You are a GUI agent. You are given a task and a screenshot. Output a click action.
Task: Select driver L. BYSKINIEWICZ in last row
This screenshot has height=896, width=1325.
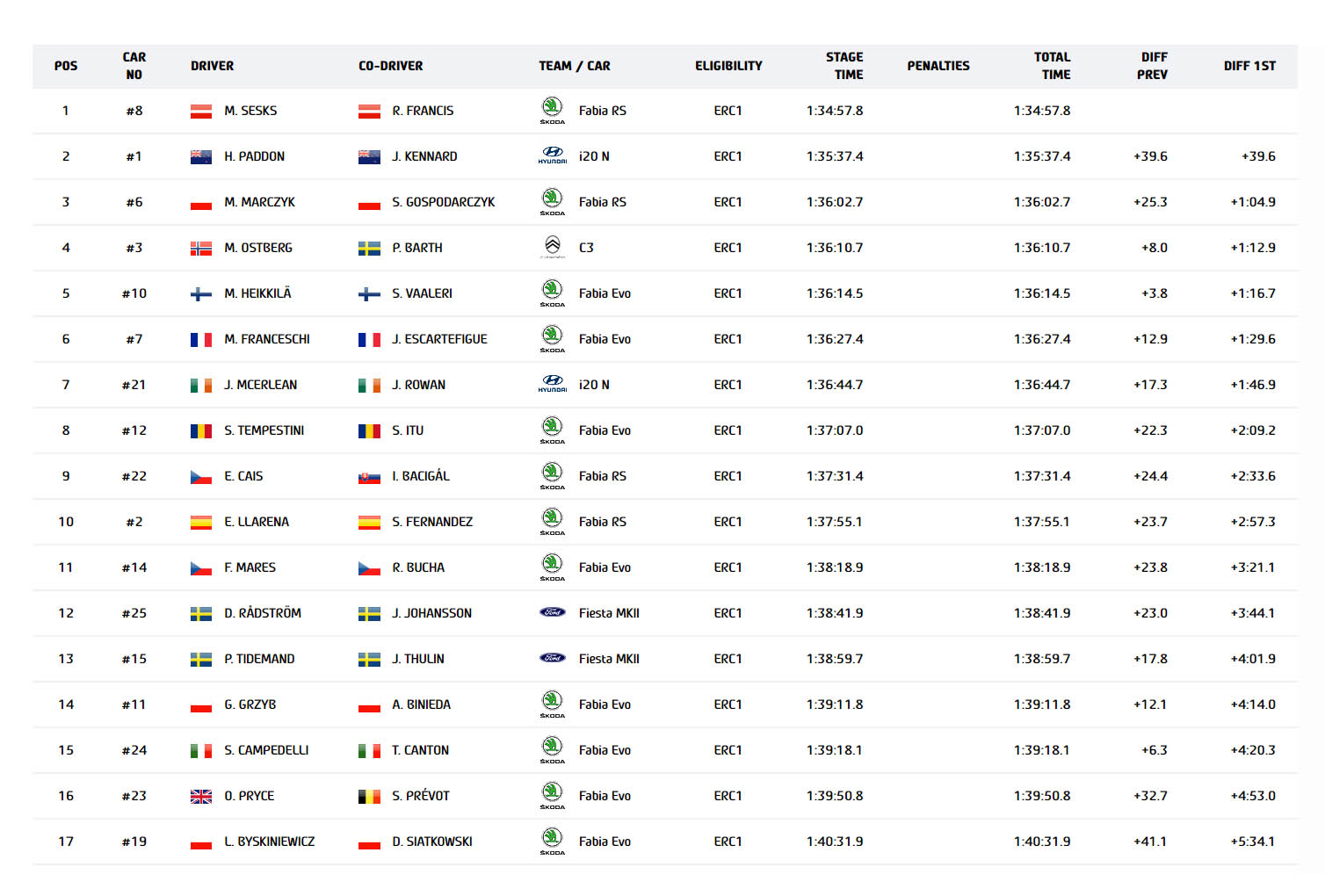tap(269, 842)
